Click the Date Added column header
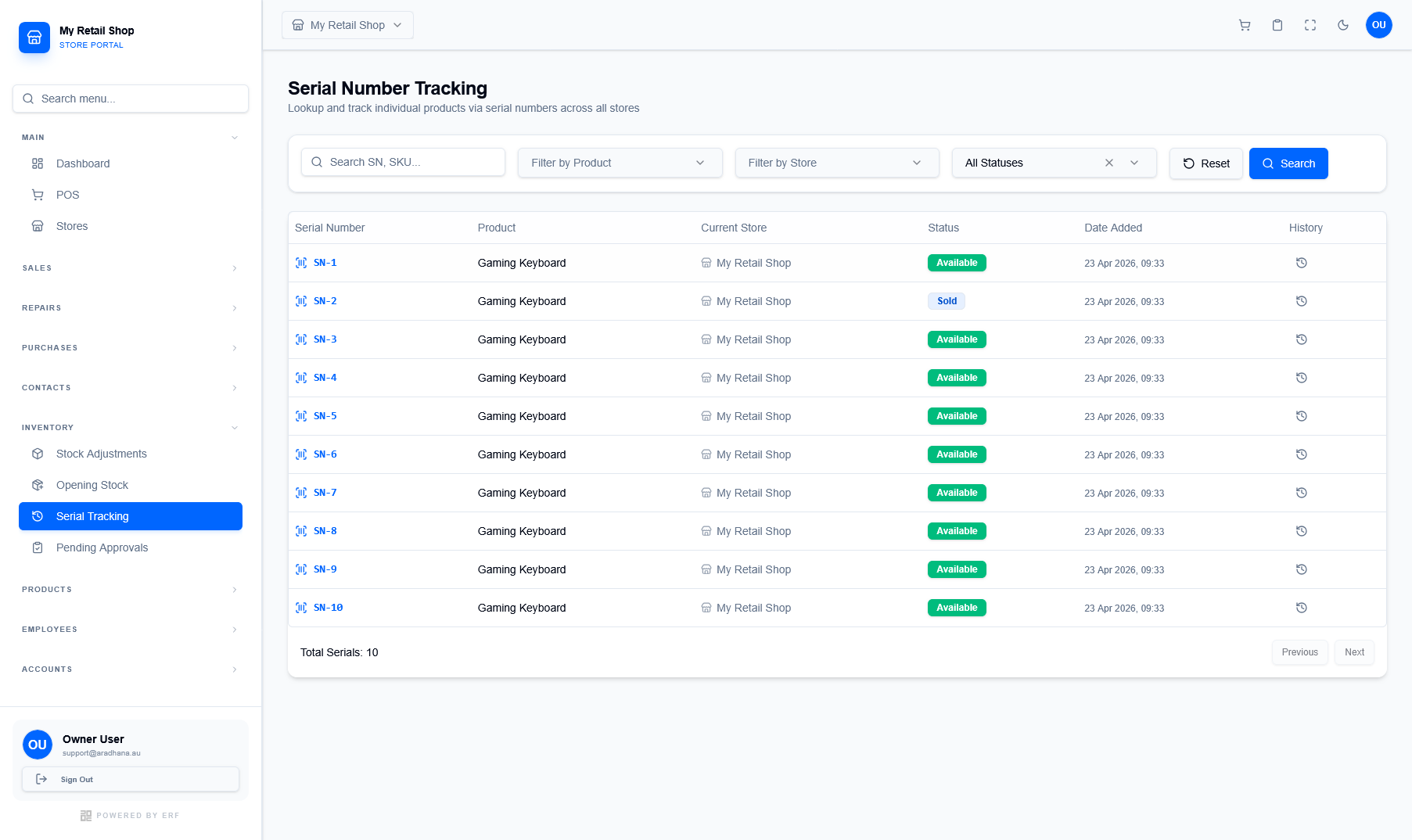Viewport: 1412px width, 840px height. [1113, 228]
